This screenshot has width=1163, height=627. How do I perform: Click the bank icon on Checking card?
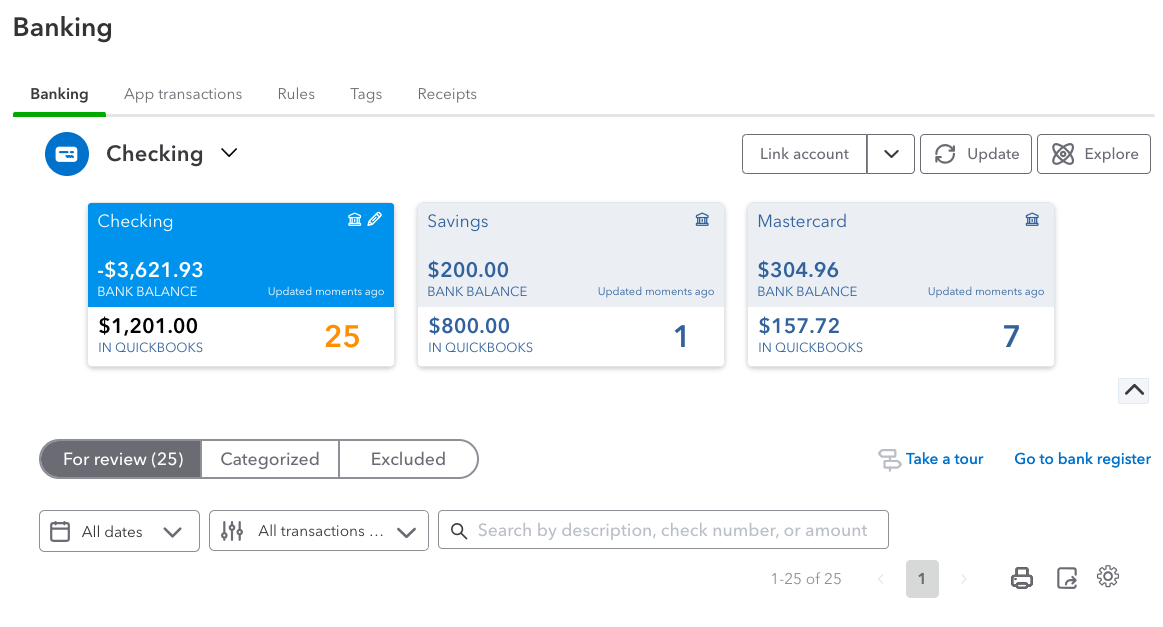354,220
